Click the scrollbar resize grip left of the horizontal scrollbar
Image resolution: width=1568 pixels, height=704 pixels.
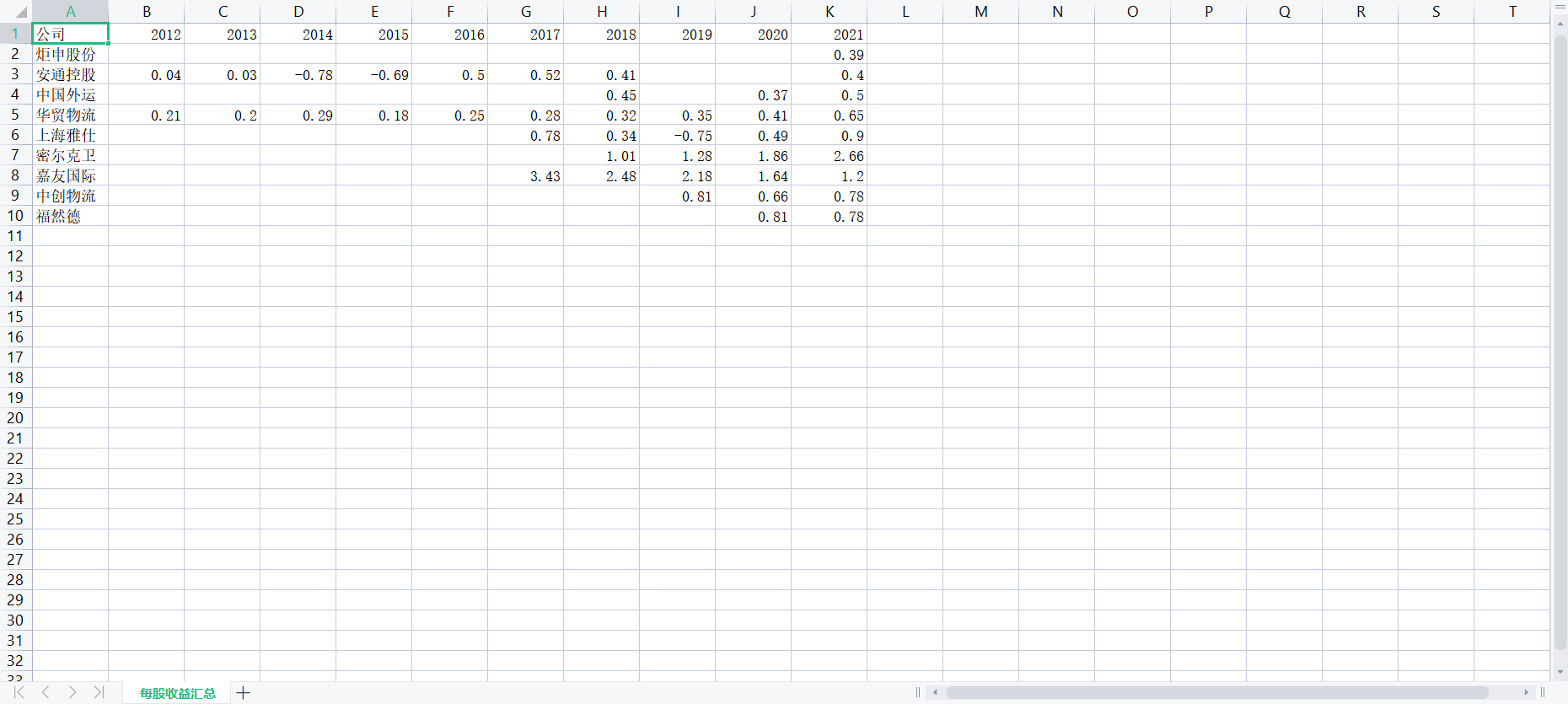click(918, 692)
